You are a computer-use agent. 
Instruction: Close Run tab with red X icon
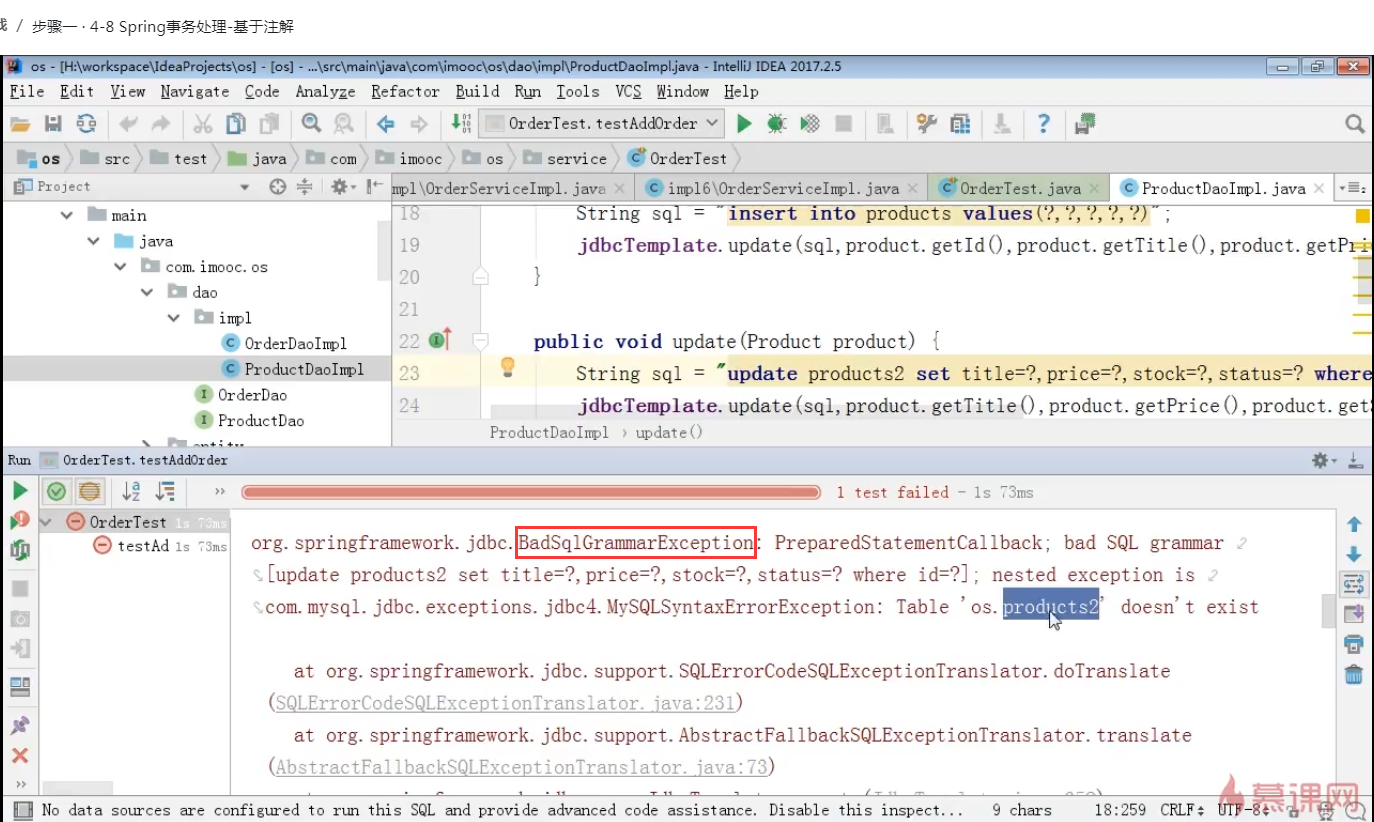tap(20, 756)
